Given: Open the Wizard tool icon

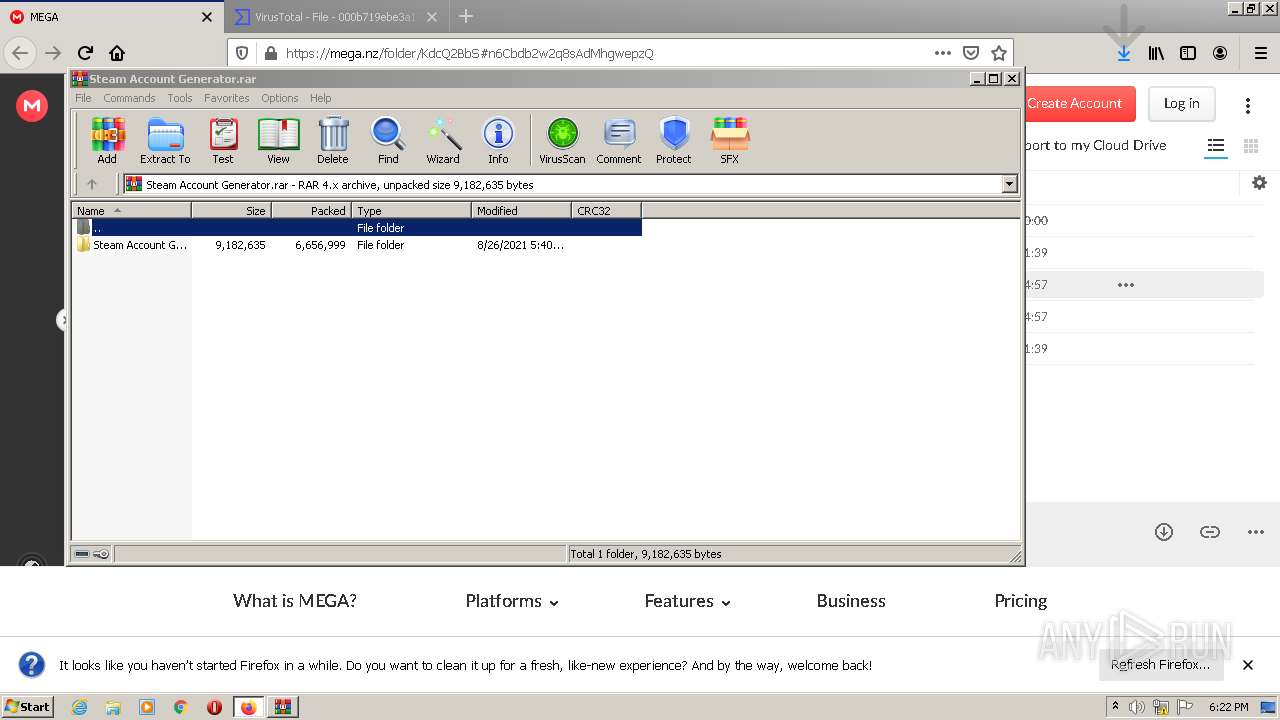Looking at the screenshot, I should [x=443, y=140].
